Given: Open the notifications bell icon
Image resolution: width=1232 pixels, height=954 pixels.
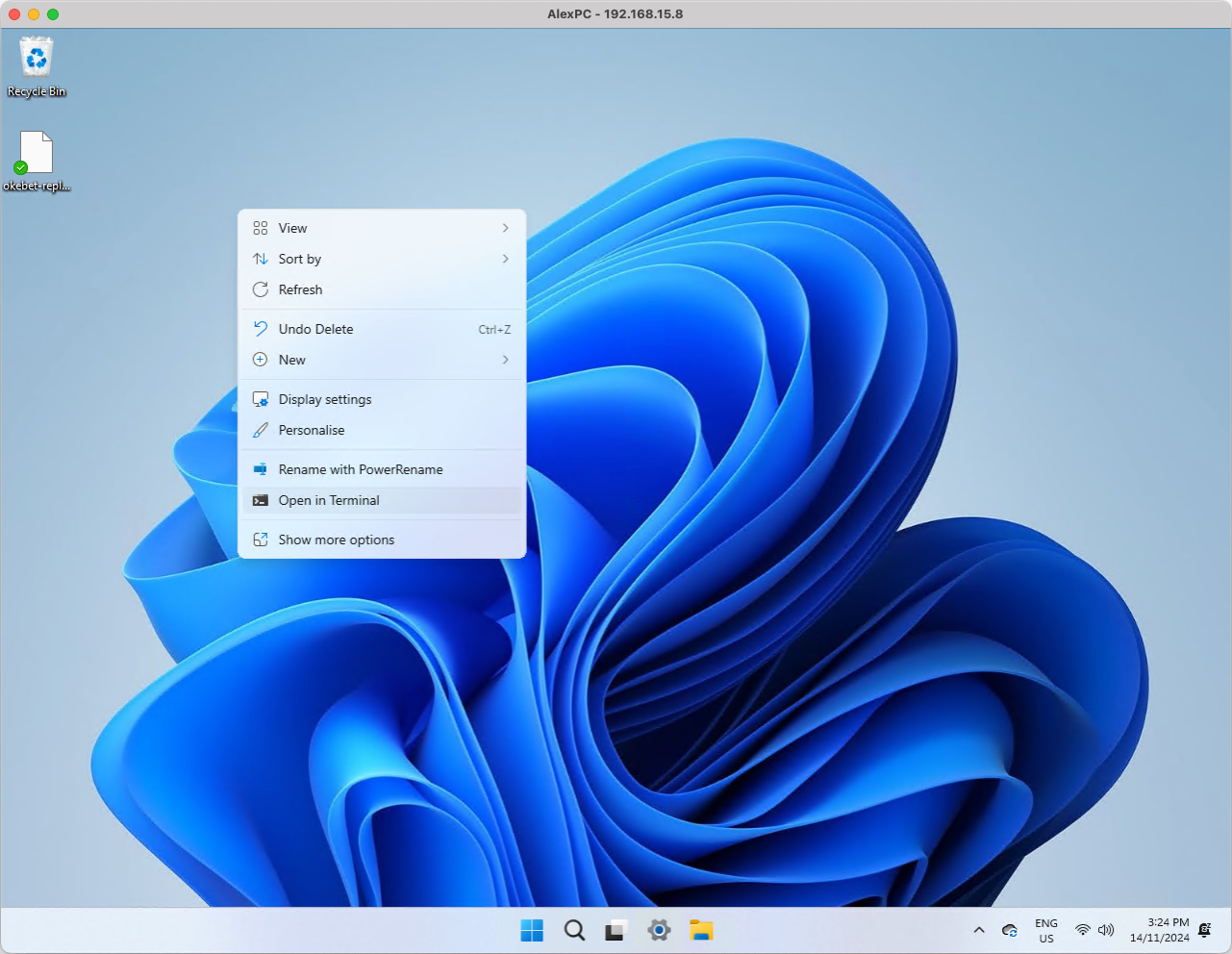Looking at the screenshot, I should 1205,930.
